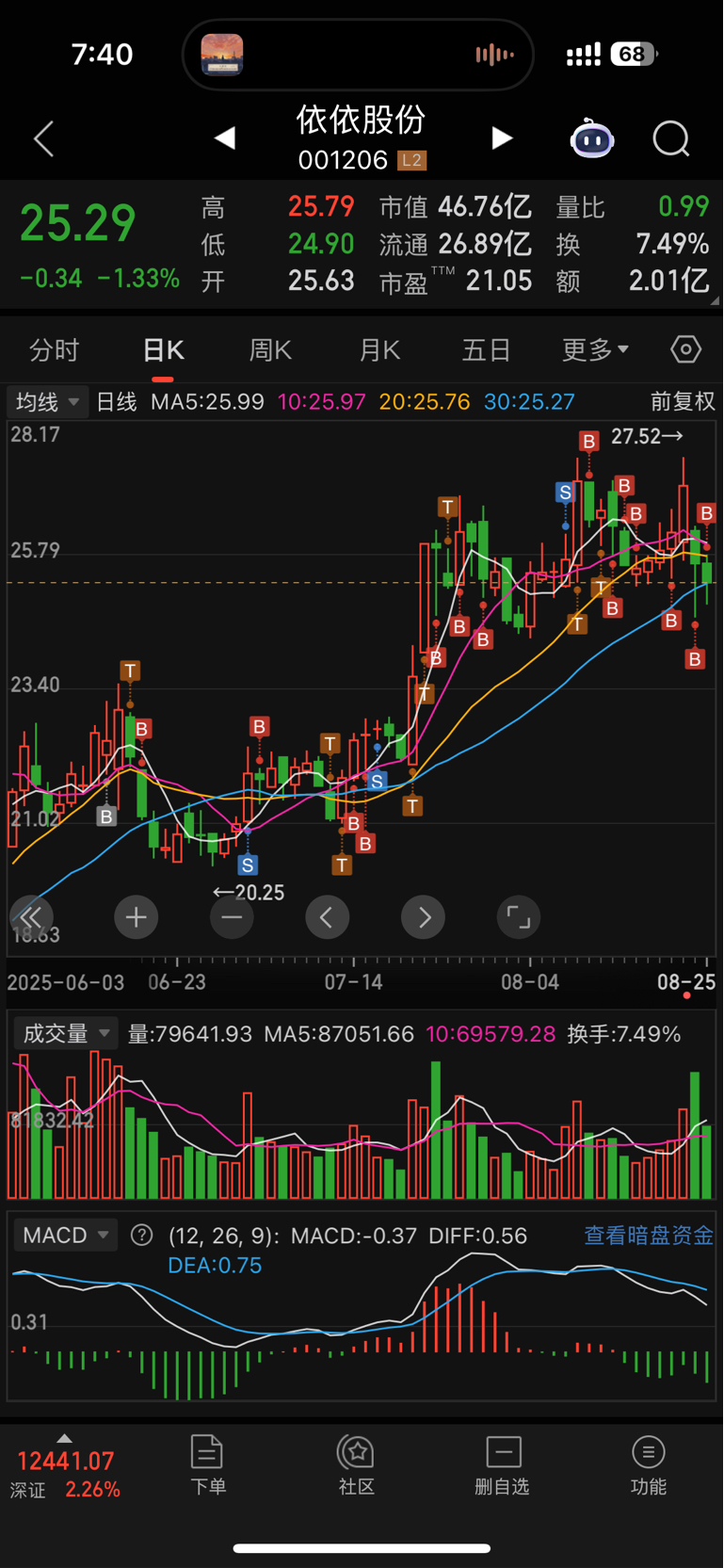Tap 额 2.01亿 amount value
The width and height of the screenshot is (724, 1568).
669,281
